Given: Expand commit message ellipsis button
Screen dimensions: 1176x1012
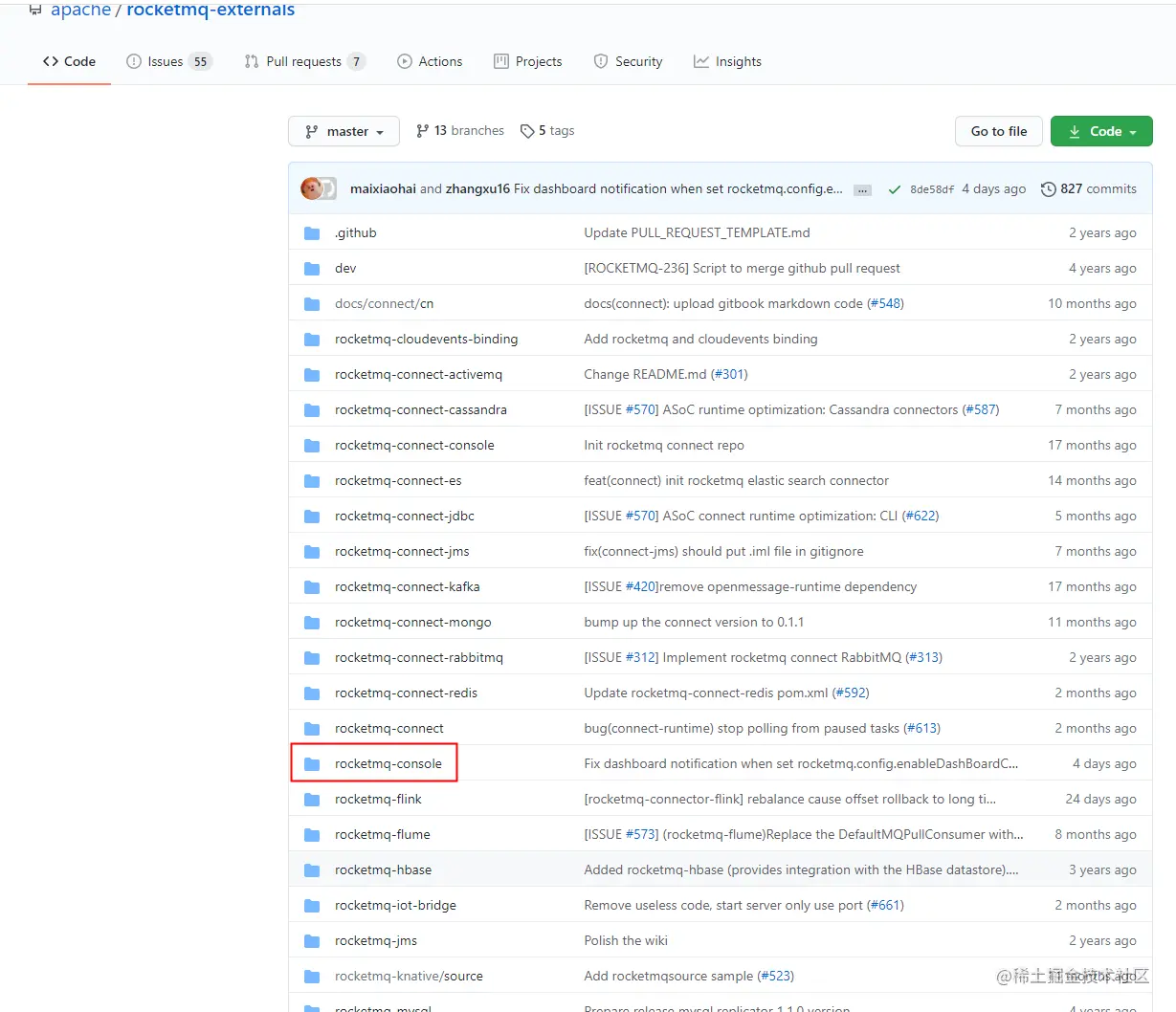Looking at the screenshot, I should 862,190.
